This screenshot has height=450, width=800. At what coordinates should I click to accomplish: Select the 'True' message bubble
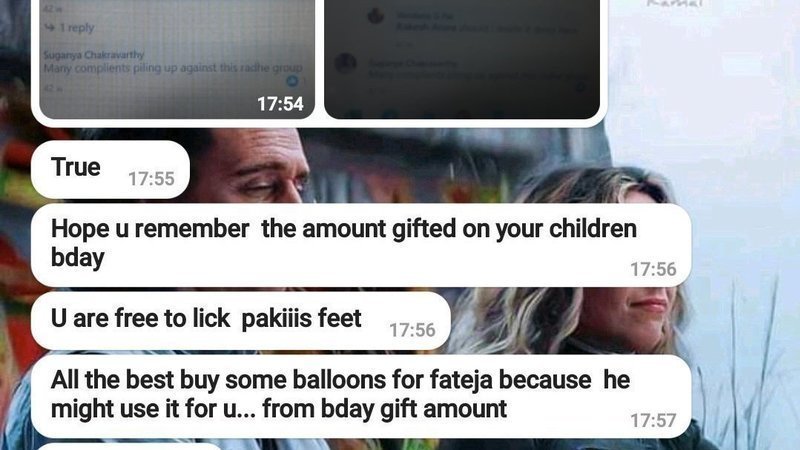click(110, 170)
